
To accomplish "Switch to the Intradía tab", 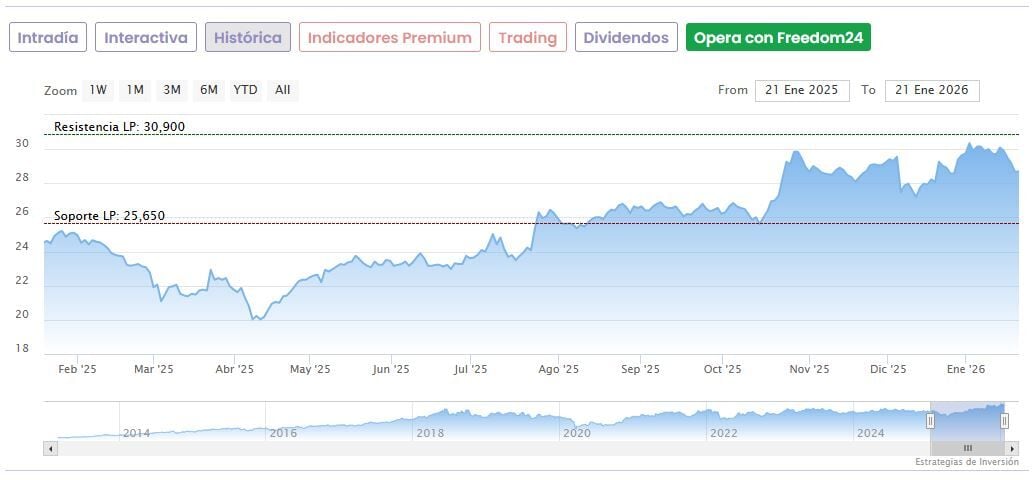I will [48, 38].
